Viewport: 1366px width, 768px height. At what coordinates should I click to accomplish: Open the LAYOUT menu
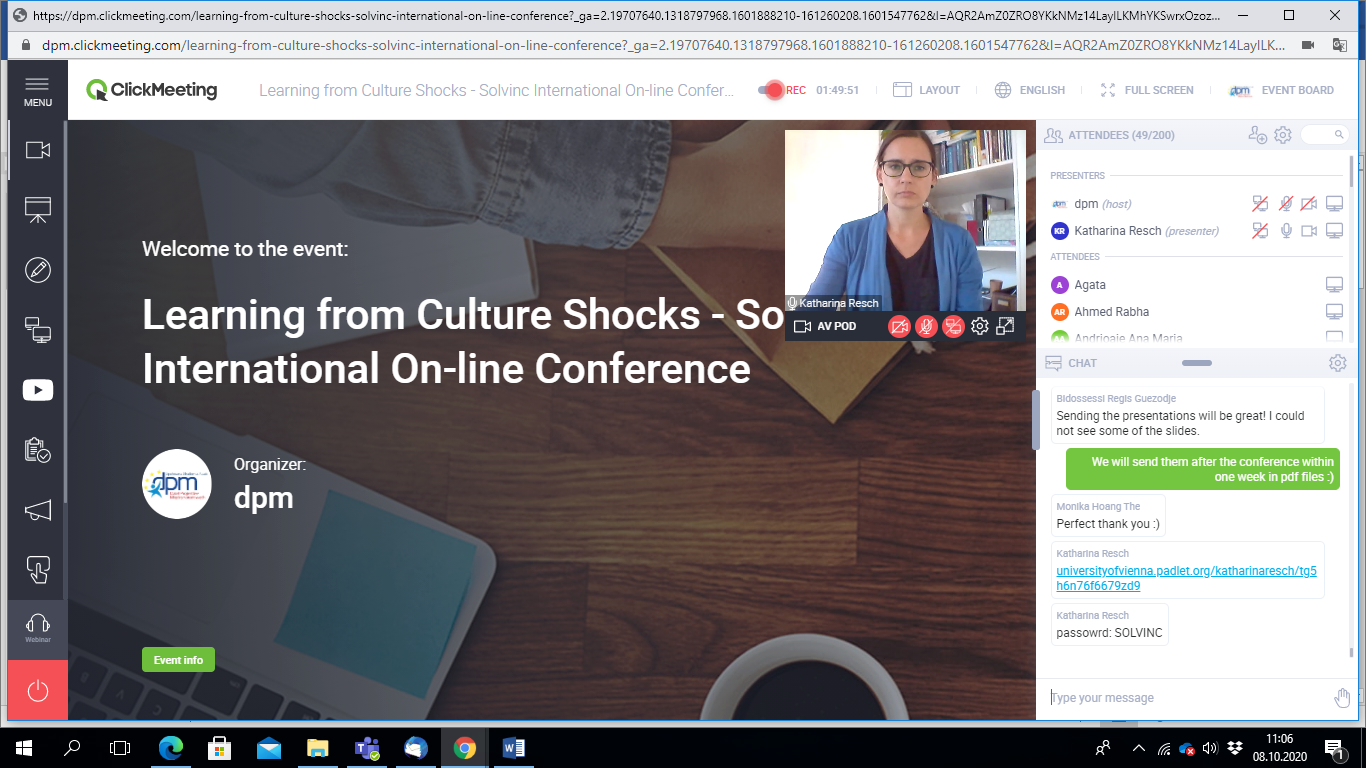pyautogui.click(x=926, y=90)
